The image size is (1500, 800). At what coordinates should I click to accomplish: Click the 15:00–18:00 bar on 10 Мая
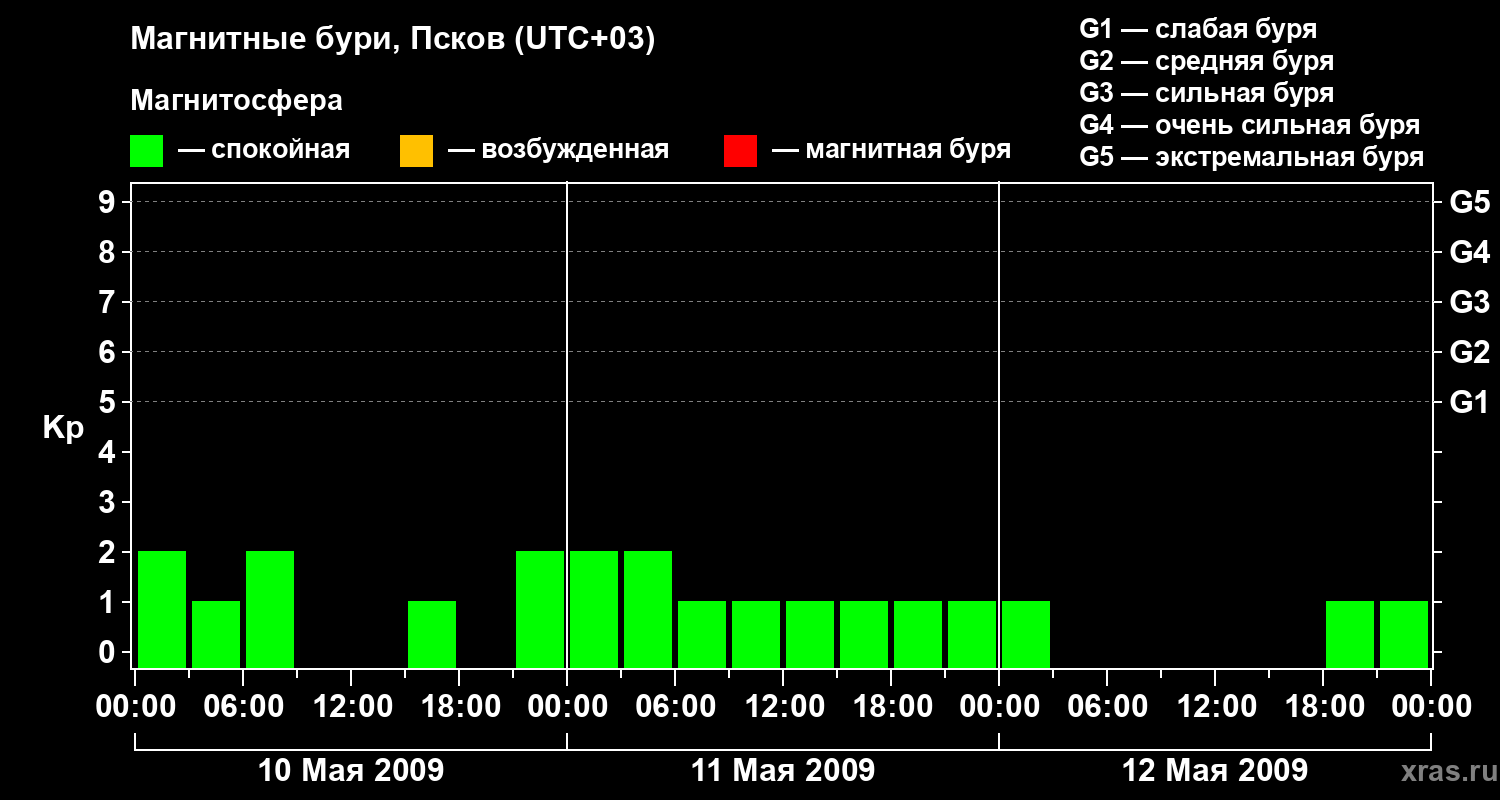coord(432,634)
